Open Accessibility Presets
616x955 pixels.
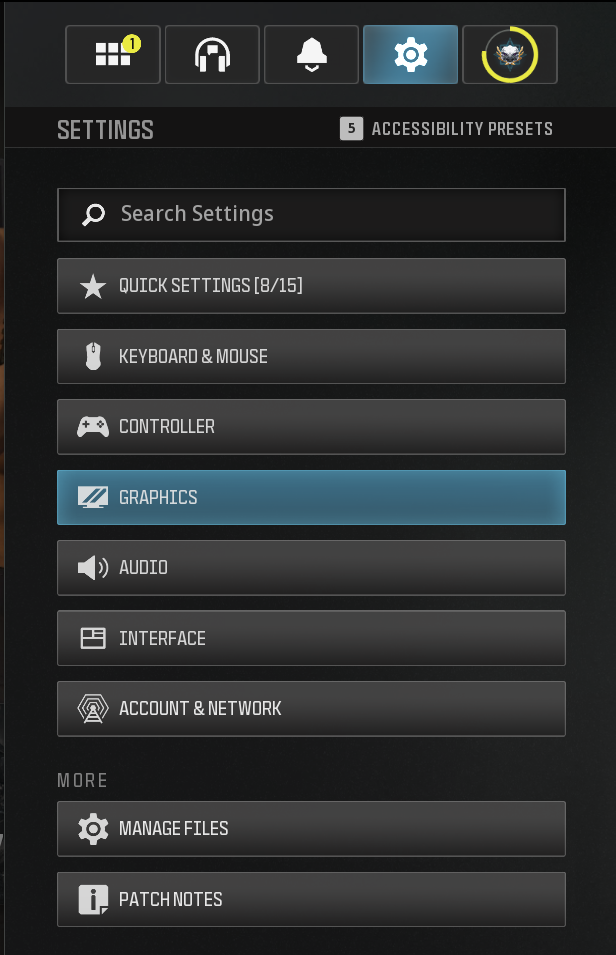(x=448, y=129)
